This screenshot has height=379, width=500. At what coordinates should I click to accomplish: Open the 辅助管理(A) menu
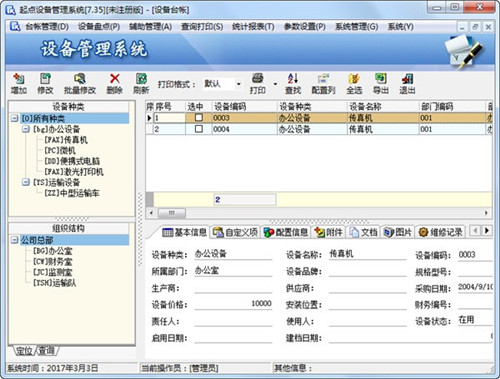click(151, 27)
